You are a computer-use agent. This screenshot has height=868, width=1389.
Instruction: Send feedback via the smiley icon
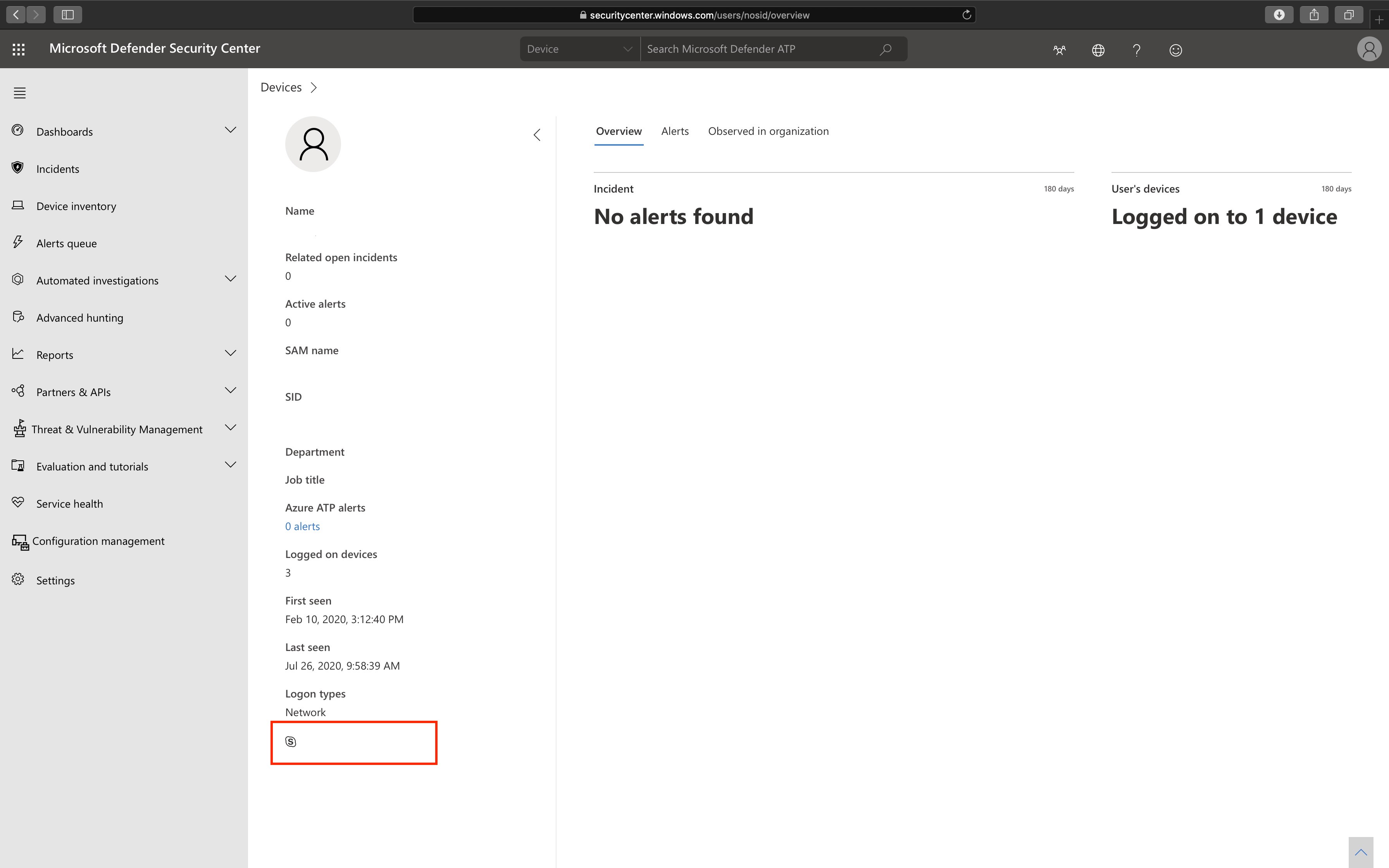[1175, 50]
